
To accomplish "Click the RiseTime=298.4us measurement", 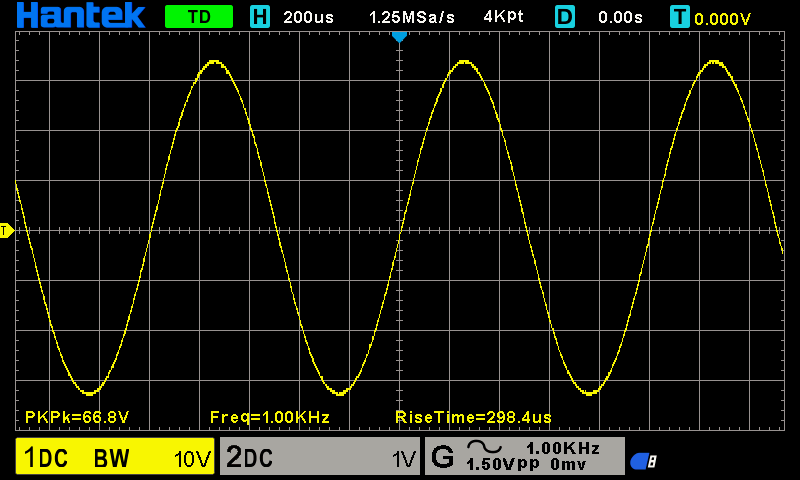I will click(x=473, y=417).
